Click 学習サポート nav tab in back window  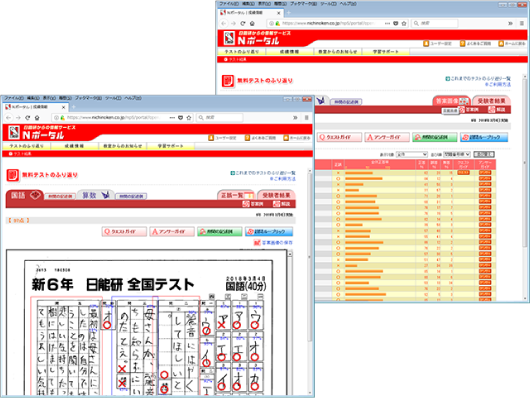click(x=385, y=52)
